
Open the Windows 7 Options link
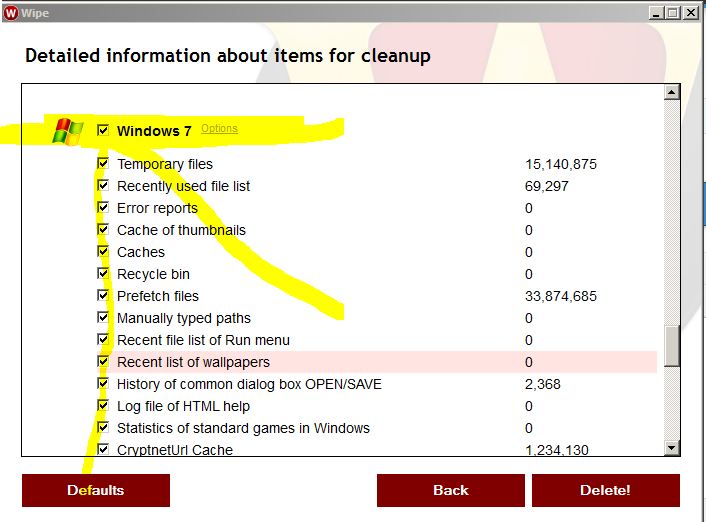(219, 128)
